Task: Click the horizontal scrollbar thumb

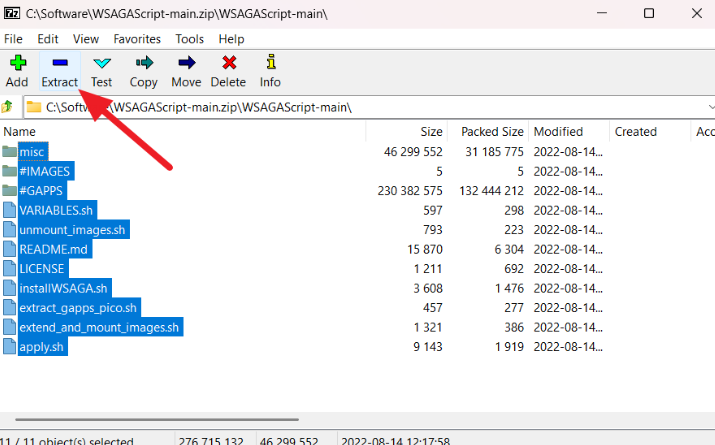Action: click(157, 419)
